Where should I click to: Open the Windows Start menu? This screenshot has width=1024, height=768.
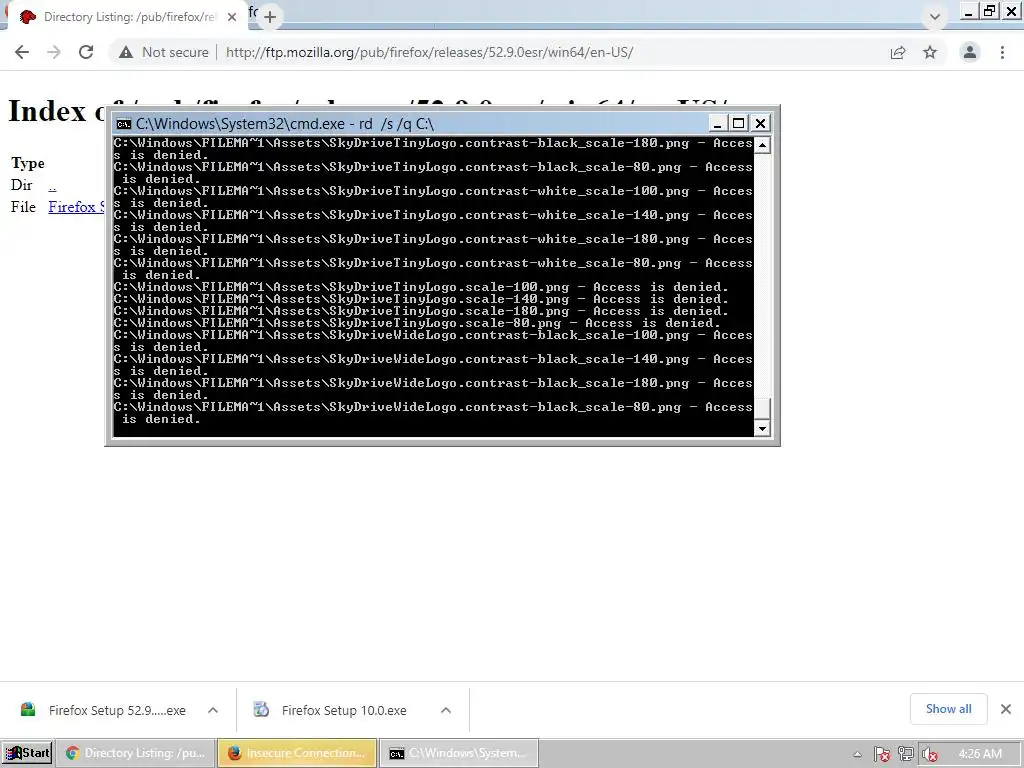point(27,753)
